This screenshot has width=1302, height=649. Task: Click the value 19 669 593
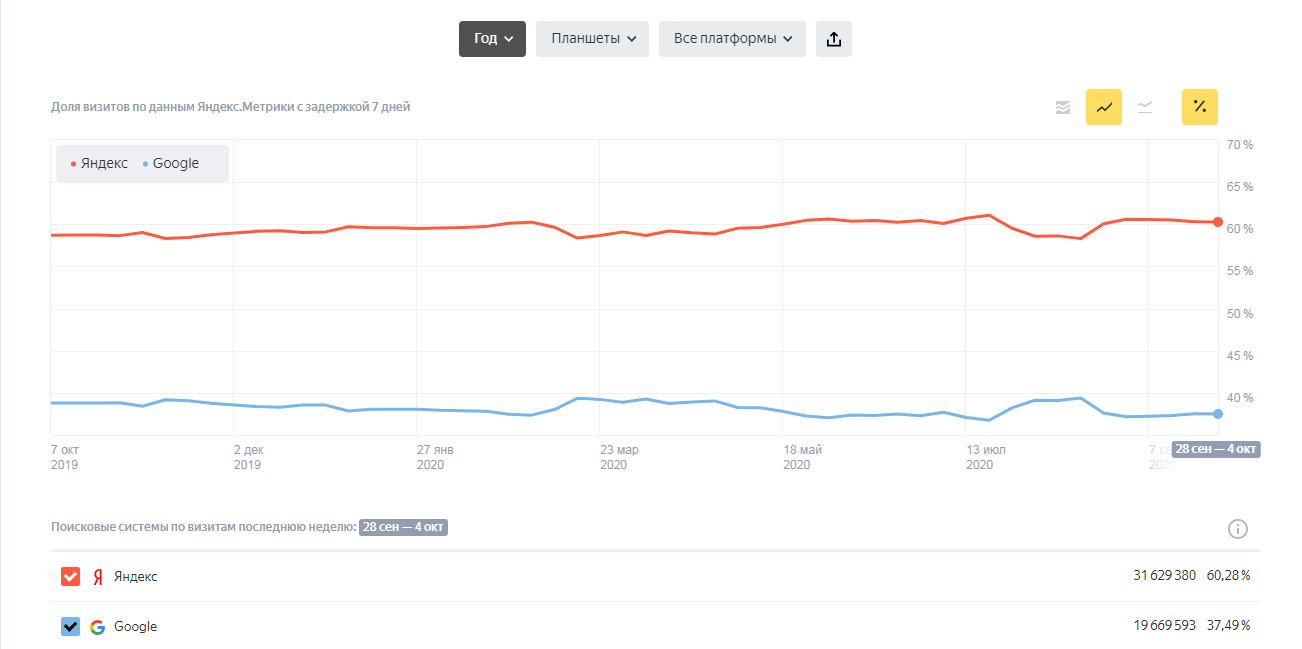coord(1164,626)
